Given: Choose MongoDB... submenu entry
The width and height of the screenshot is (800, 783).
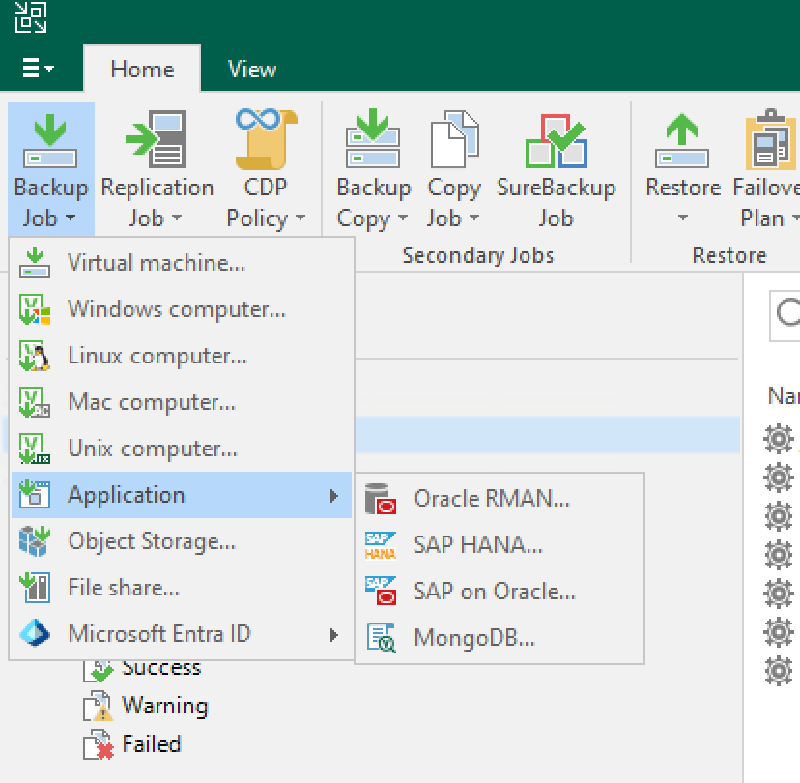Looking at the screenshot, I should (x=499, y=638).
